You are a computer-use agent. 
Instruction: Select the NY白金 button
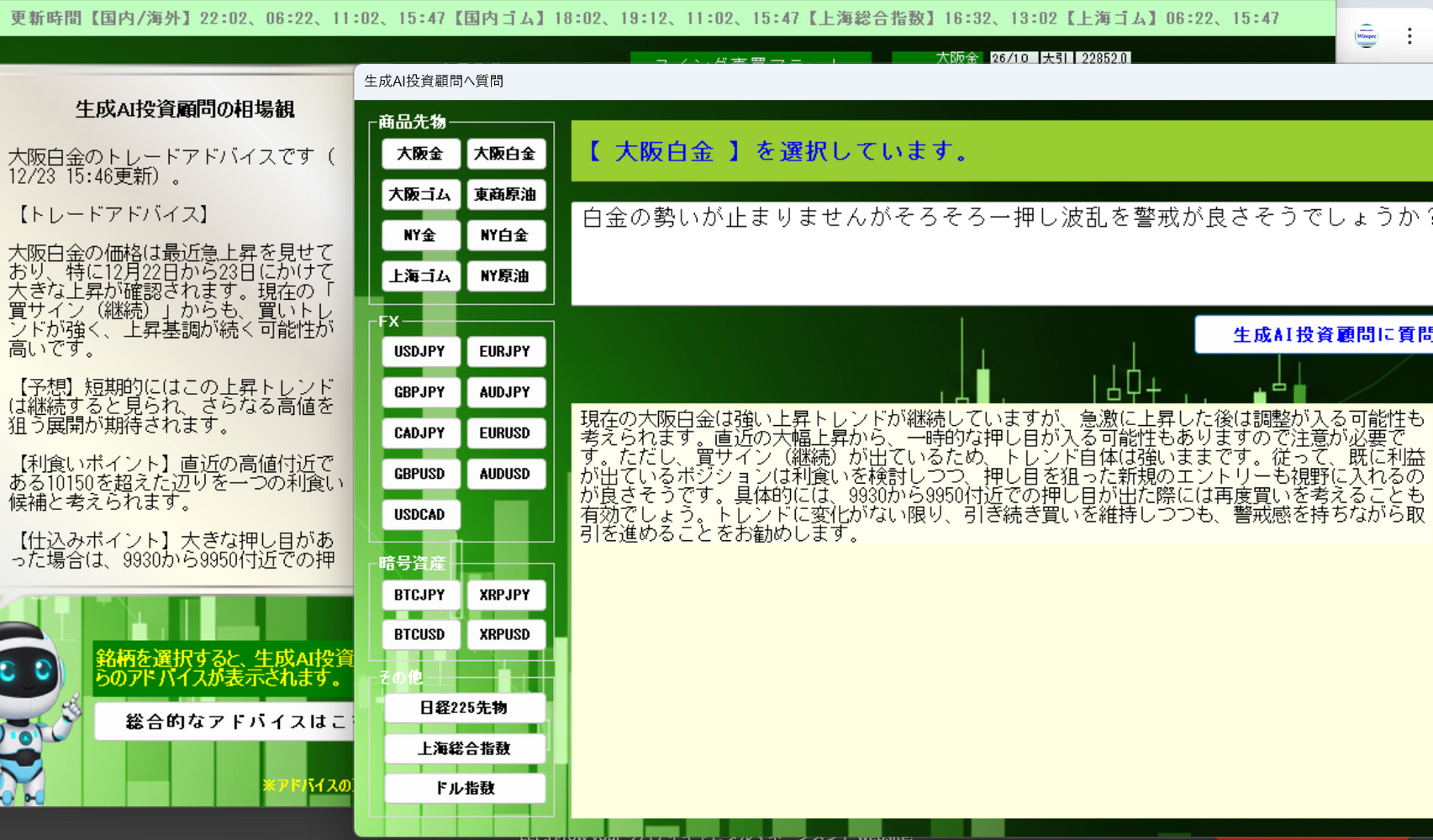[505, 235]
